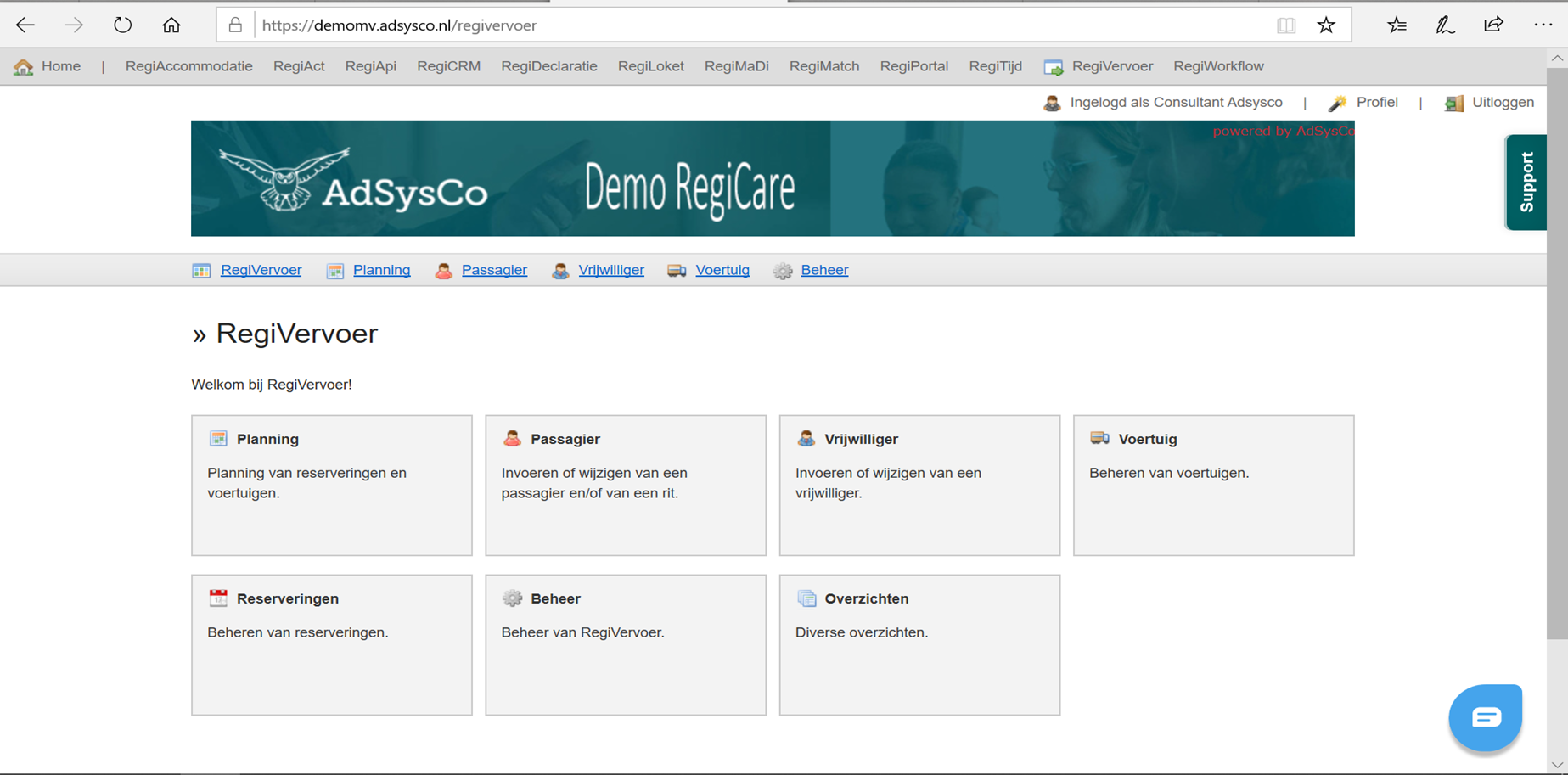Open the blue chat bubble widget
The height and width of the screenshot is (775, 1568).
(x=1486, y=717)
